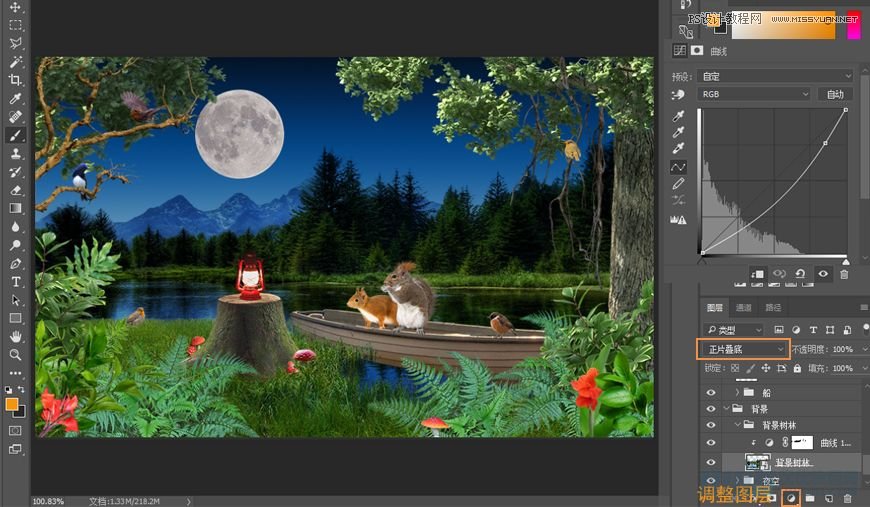The height and width of the screenshot is (507, 870).
Task: Select the Zoom tool
Action: point(15,355)
